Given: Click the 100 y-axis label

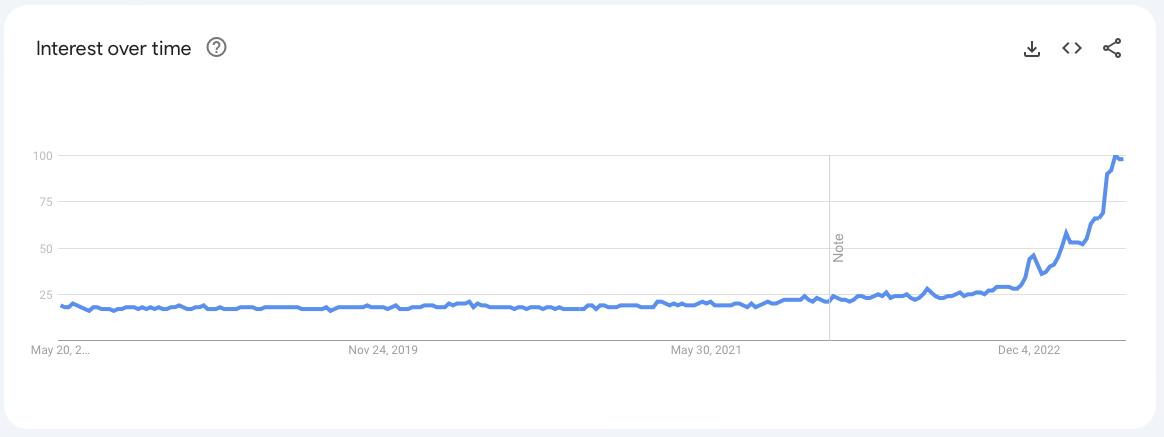Looking at the screenshot, I should [x=42, y=155].
